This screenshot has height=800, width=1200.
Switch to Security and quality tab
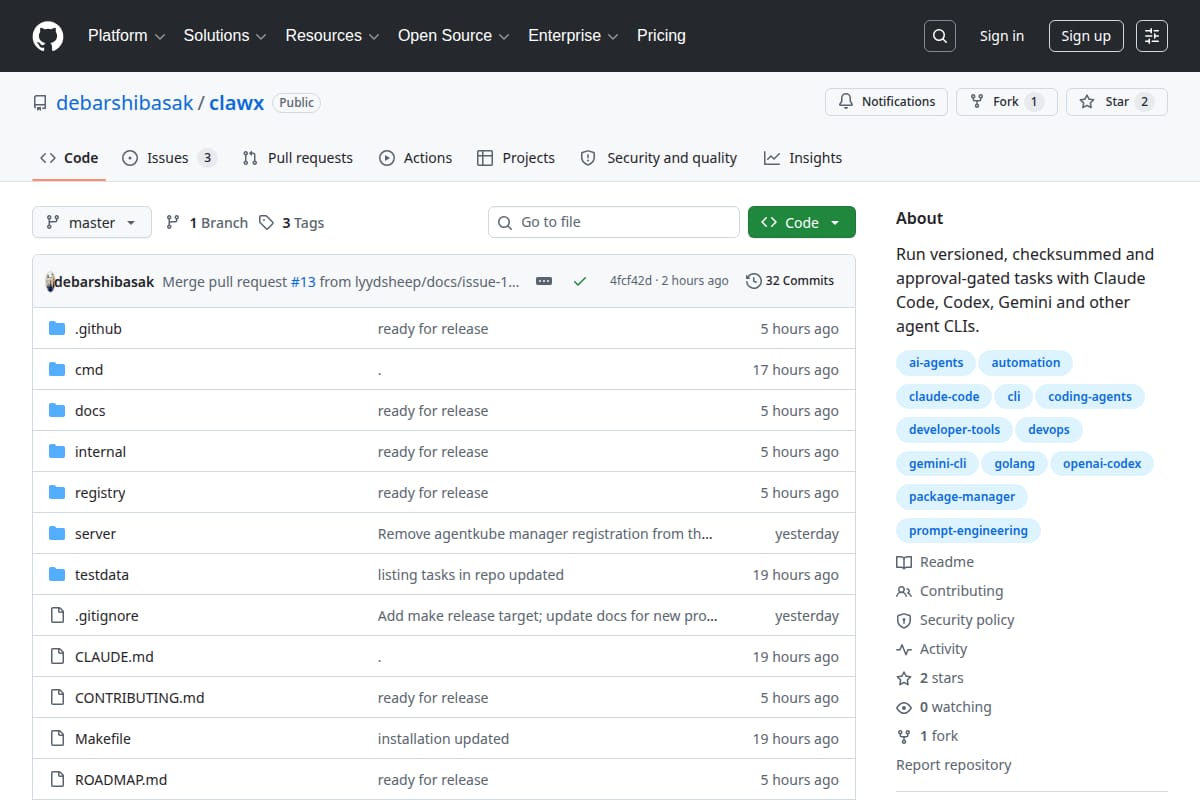click(x=659, y=158)
